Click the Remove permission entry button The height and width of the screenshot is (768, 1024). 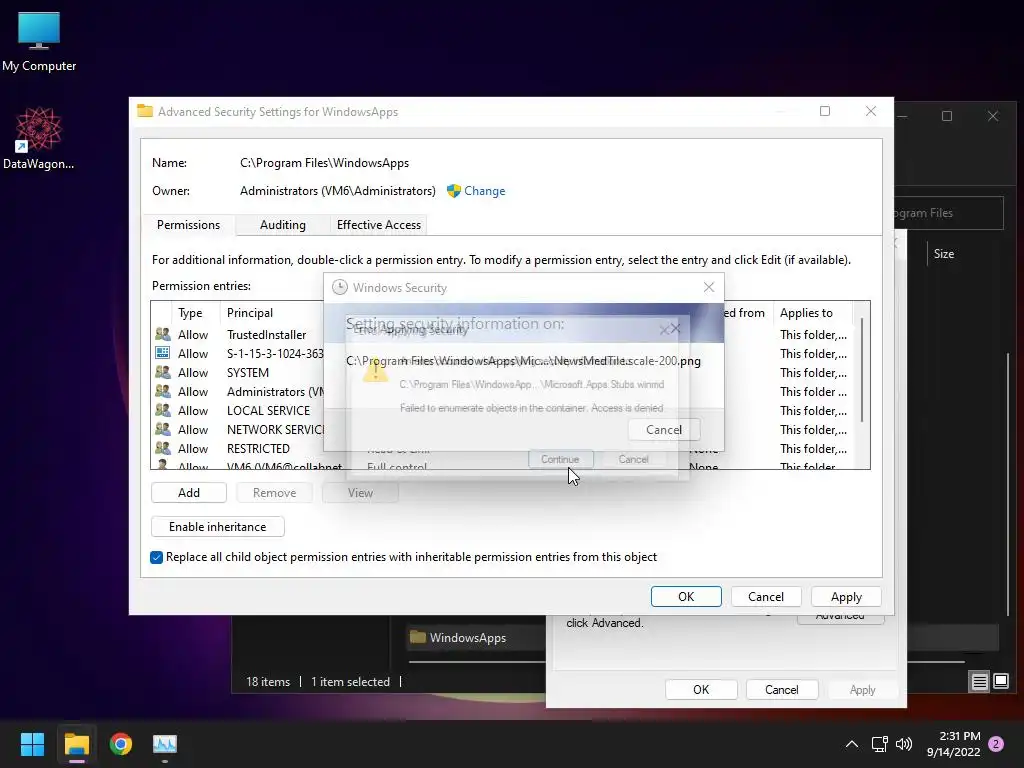tap(274, 492)
